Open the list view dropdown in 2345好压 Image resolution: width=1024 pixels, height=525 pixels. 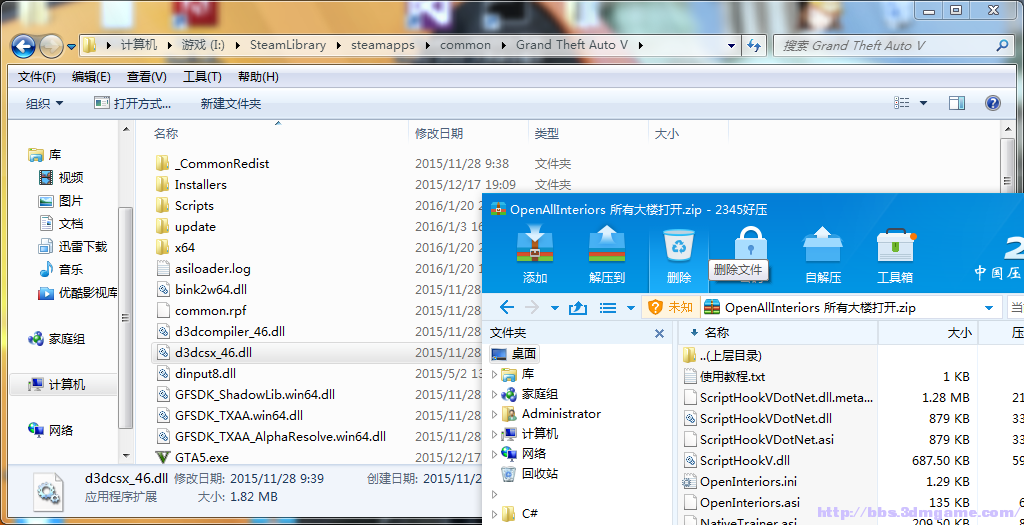tap(631, 308)
